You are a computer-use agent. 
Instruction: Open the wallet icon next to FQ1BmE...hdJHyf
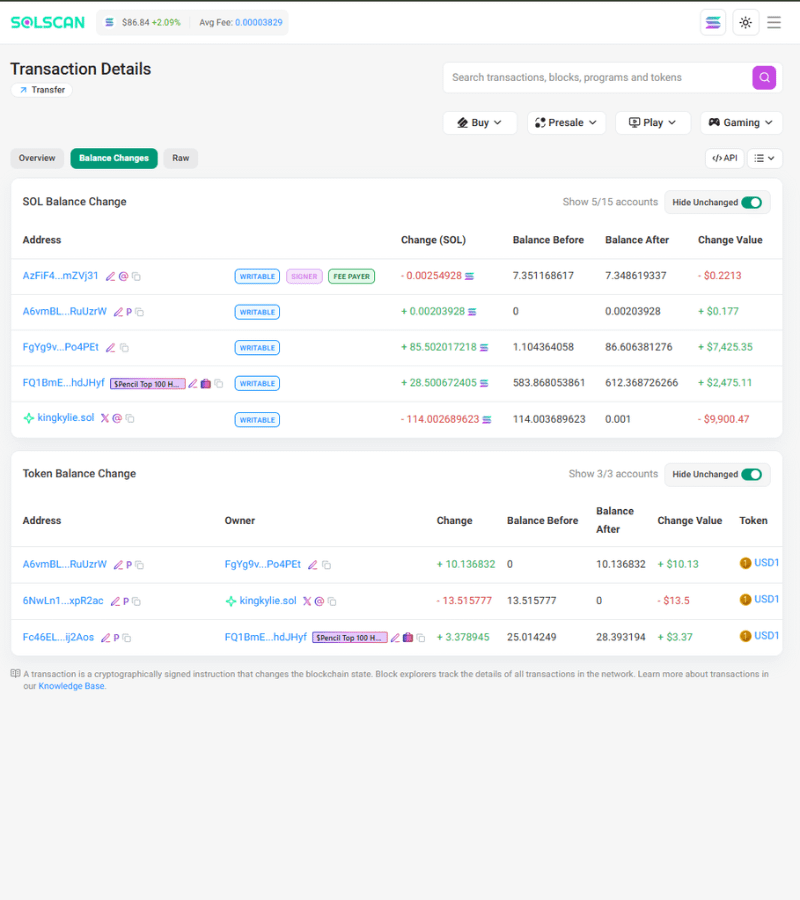(205, 383)
